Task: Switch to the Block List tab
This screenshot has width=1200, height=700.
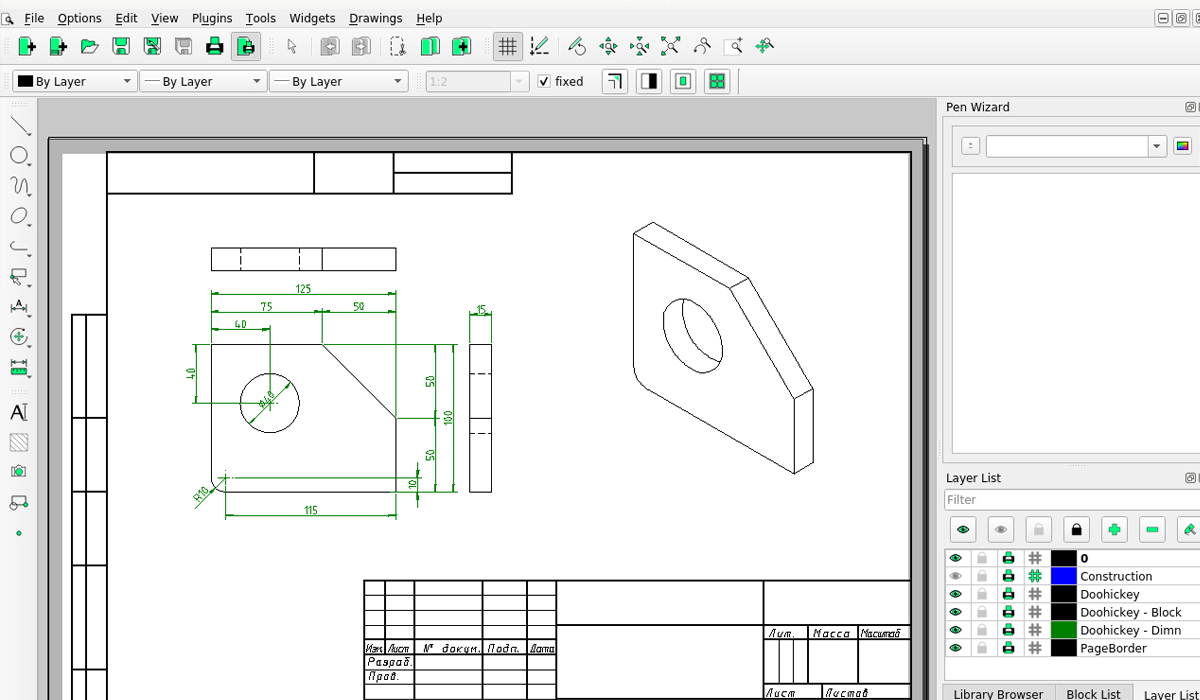Action: [x=1094, y=693]
